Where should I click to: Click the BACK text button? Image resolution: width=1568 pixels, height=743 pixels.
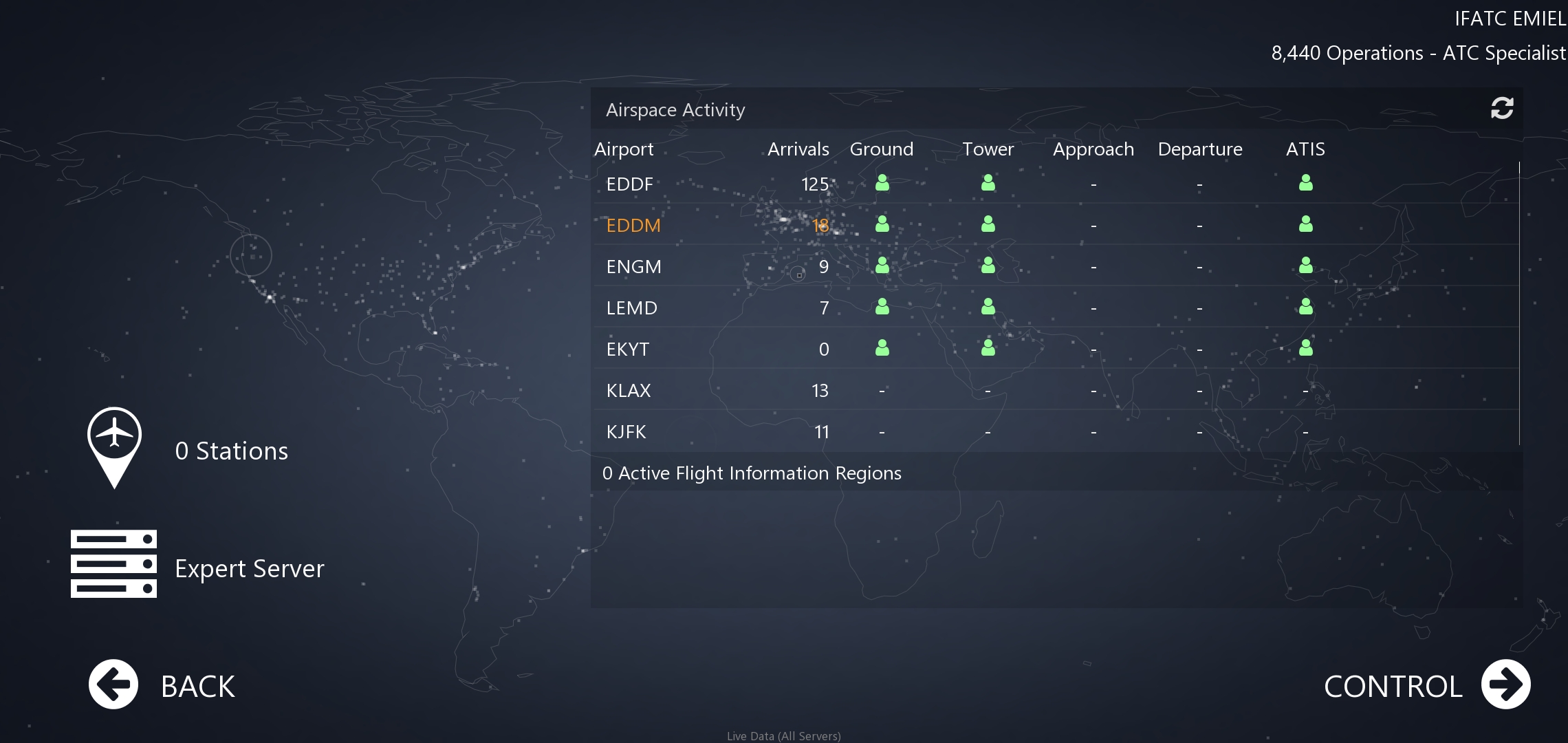click(198, 687)
